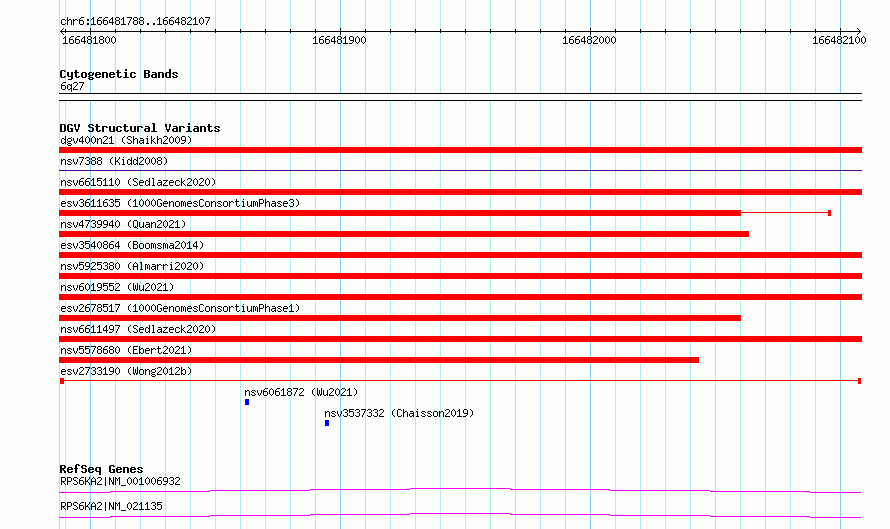Click the RefSeq Genes track heading
This screenshot has height=529, width=890.
coord(101,469)
